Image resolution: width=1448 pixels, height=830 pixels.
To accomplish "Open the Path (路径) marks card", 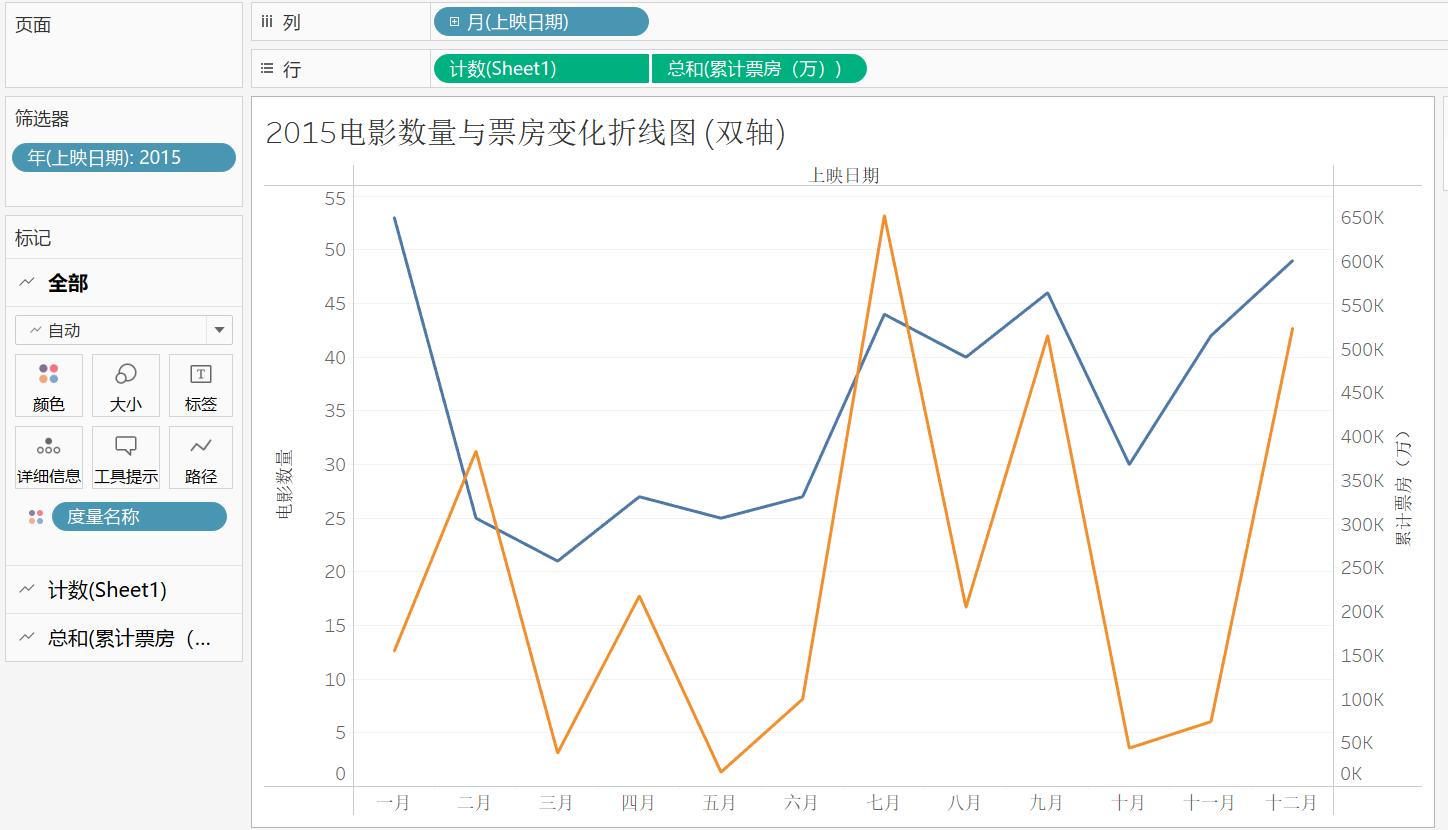I will [x=201, y=457].
